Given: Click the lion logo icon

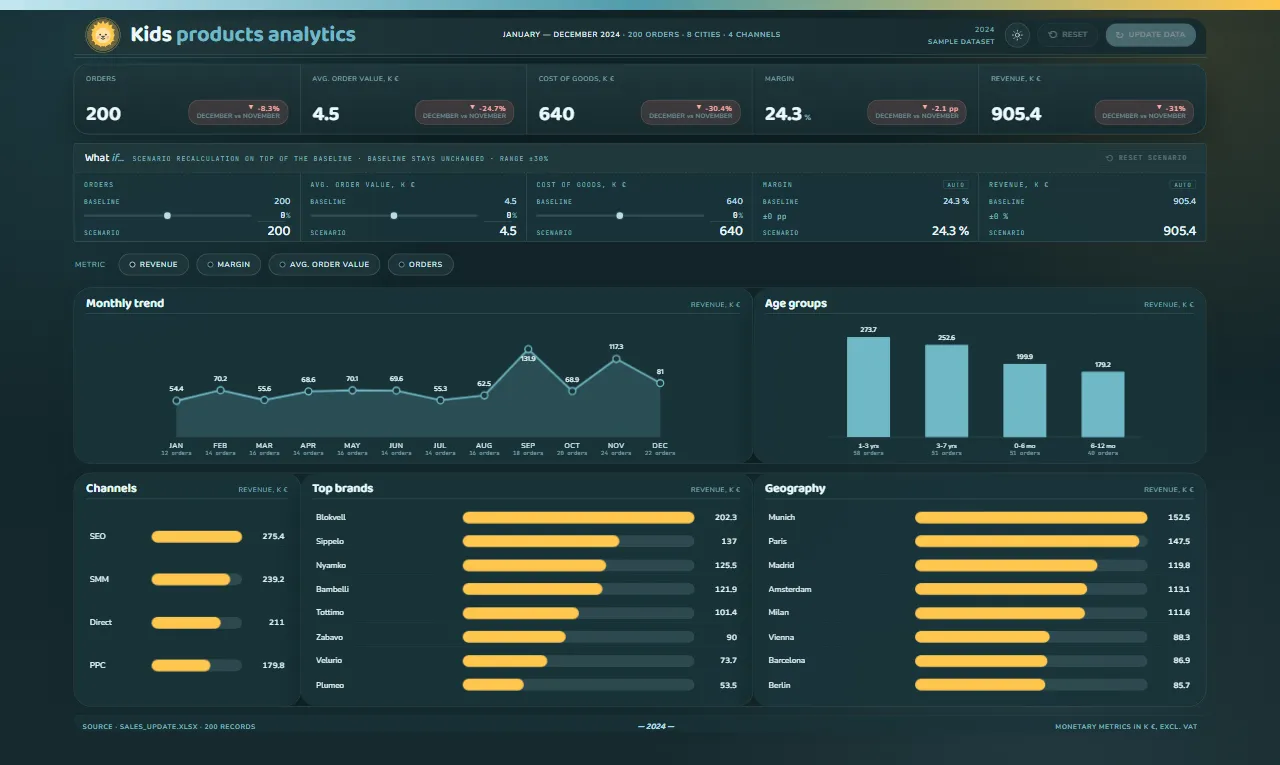Looking at the screenshot, I should 103,35.
